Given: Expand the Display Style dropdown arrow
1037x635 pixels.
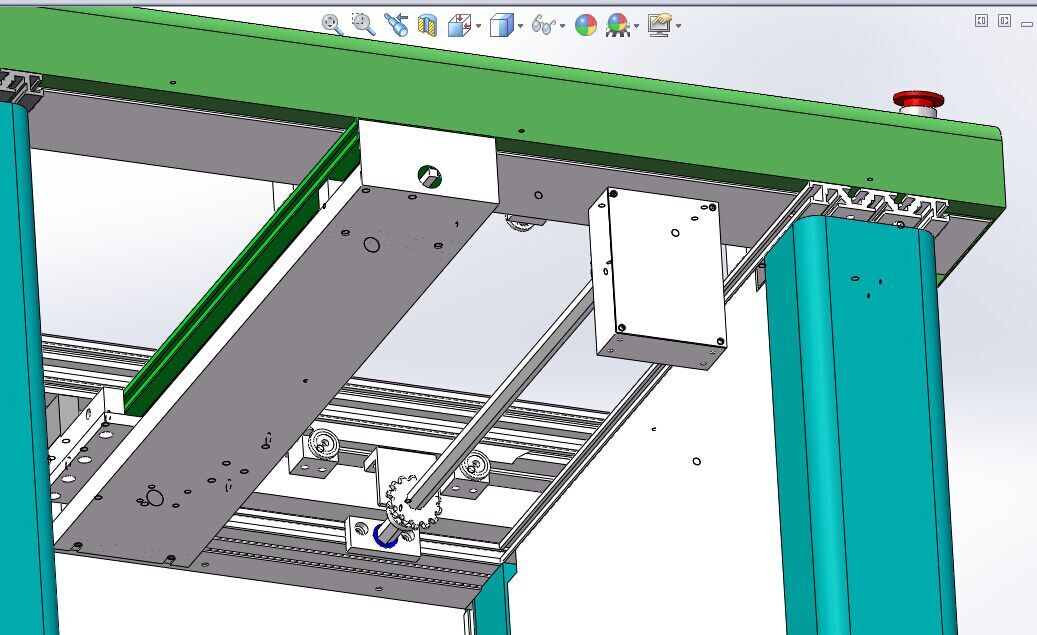Looking at the screenshot, I should pos(520,26).
